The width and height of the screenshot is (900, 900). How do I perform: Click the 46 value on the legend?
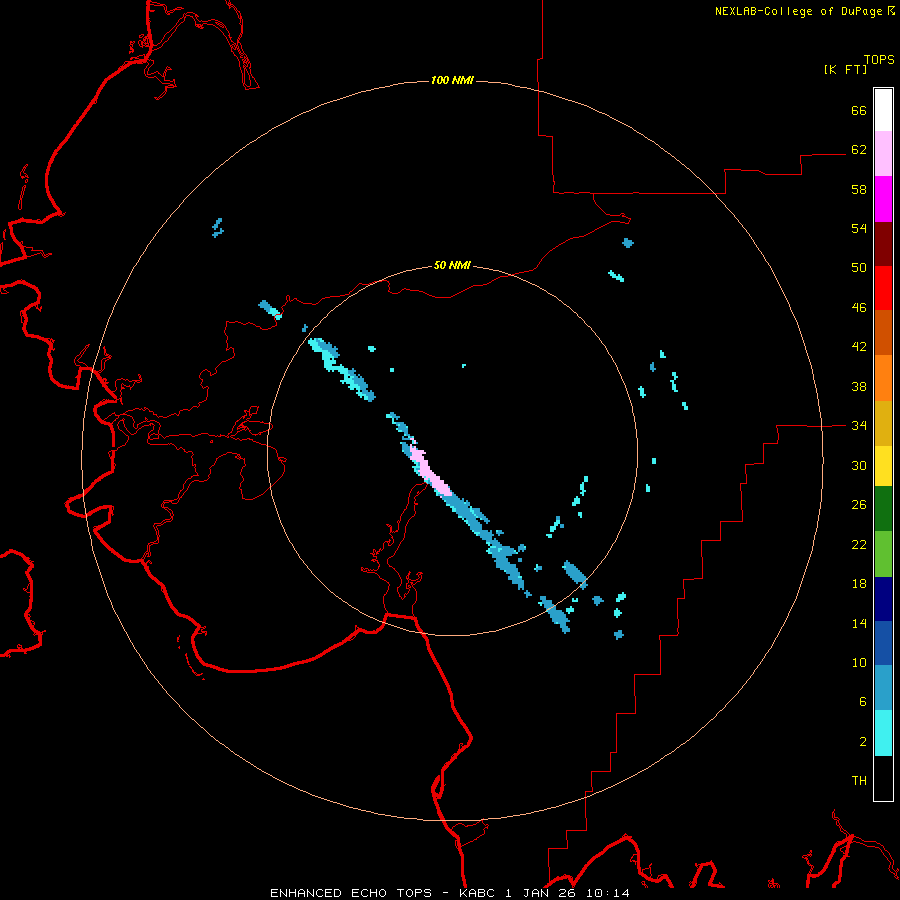(x=859, y=308)
